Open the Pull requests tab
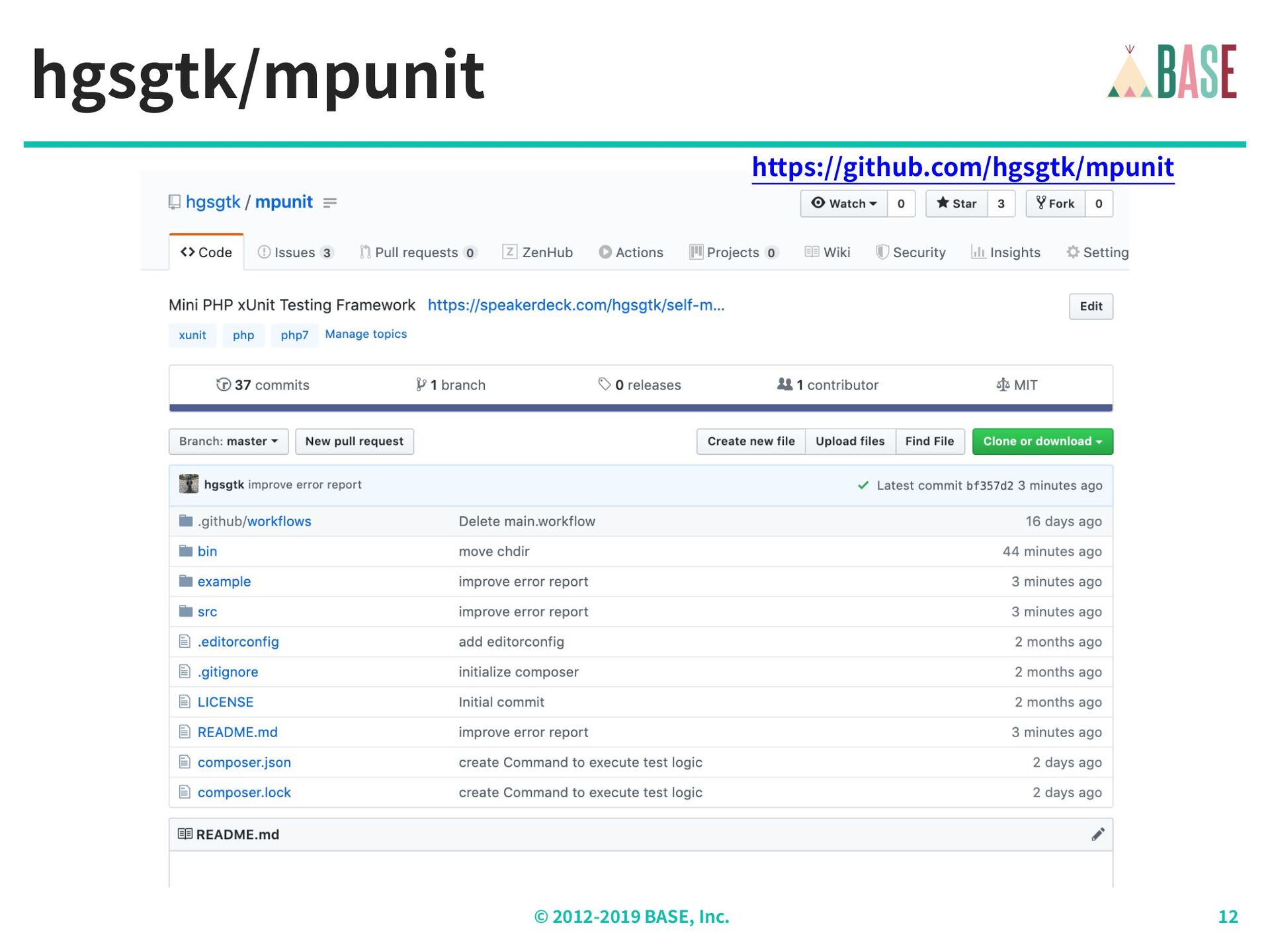The image size is (1270, 952). [x=418, y=253]
